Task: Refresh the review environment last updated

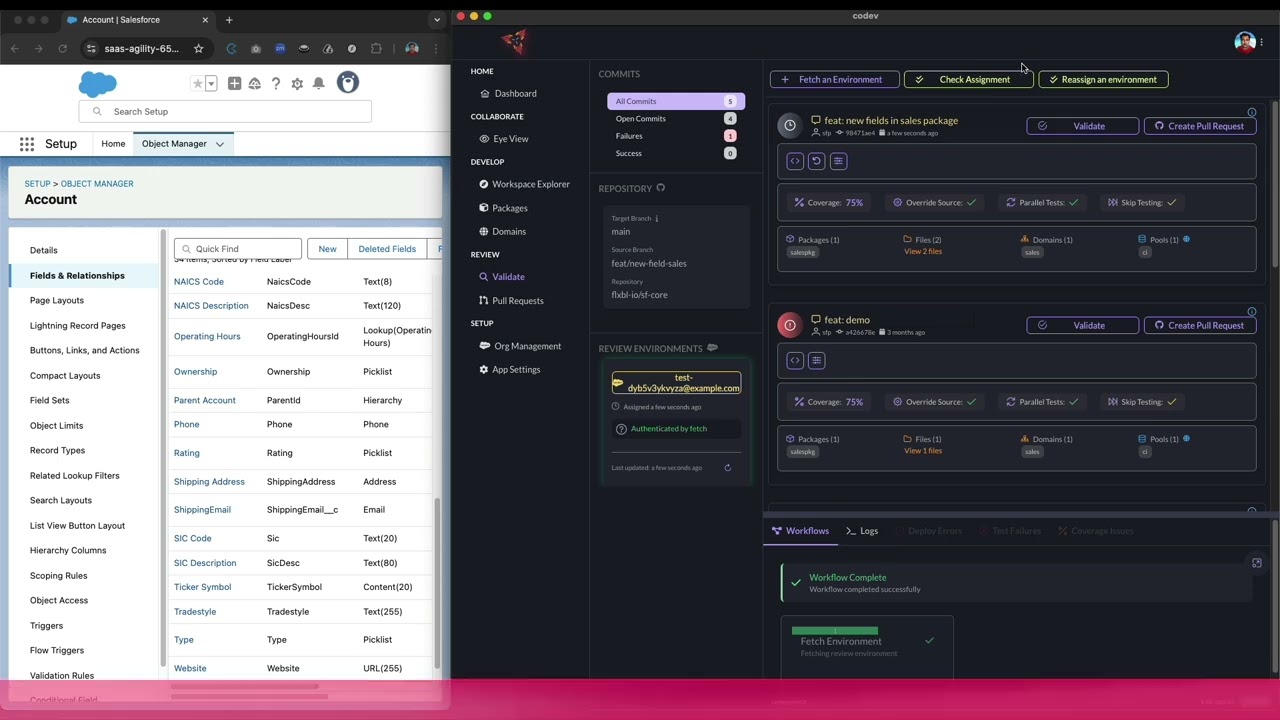Action: (727, 468)
